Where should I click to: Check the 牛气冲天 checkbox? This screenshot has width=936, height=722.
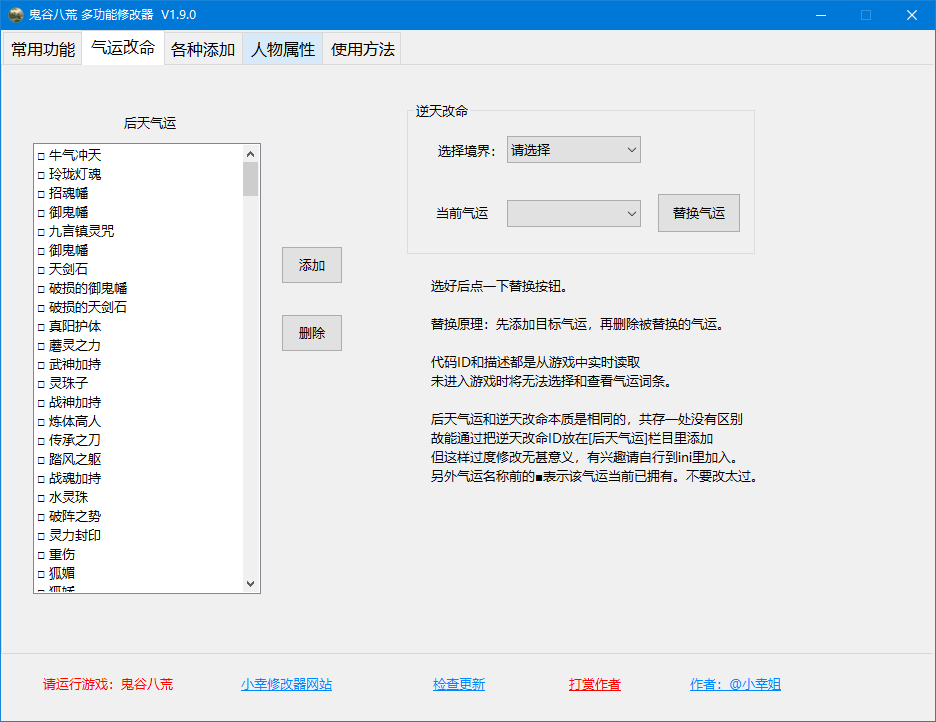[x=41, y=156]
